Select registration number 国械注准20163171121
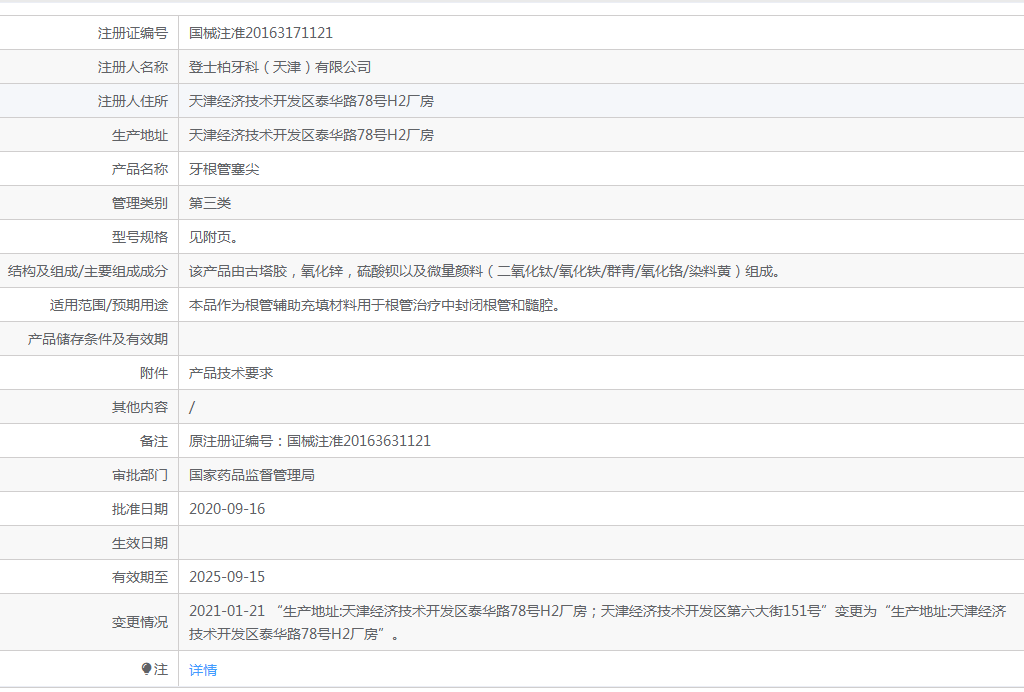This screenshot has width=1024, height=692. 261,33
